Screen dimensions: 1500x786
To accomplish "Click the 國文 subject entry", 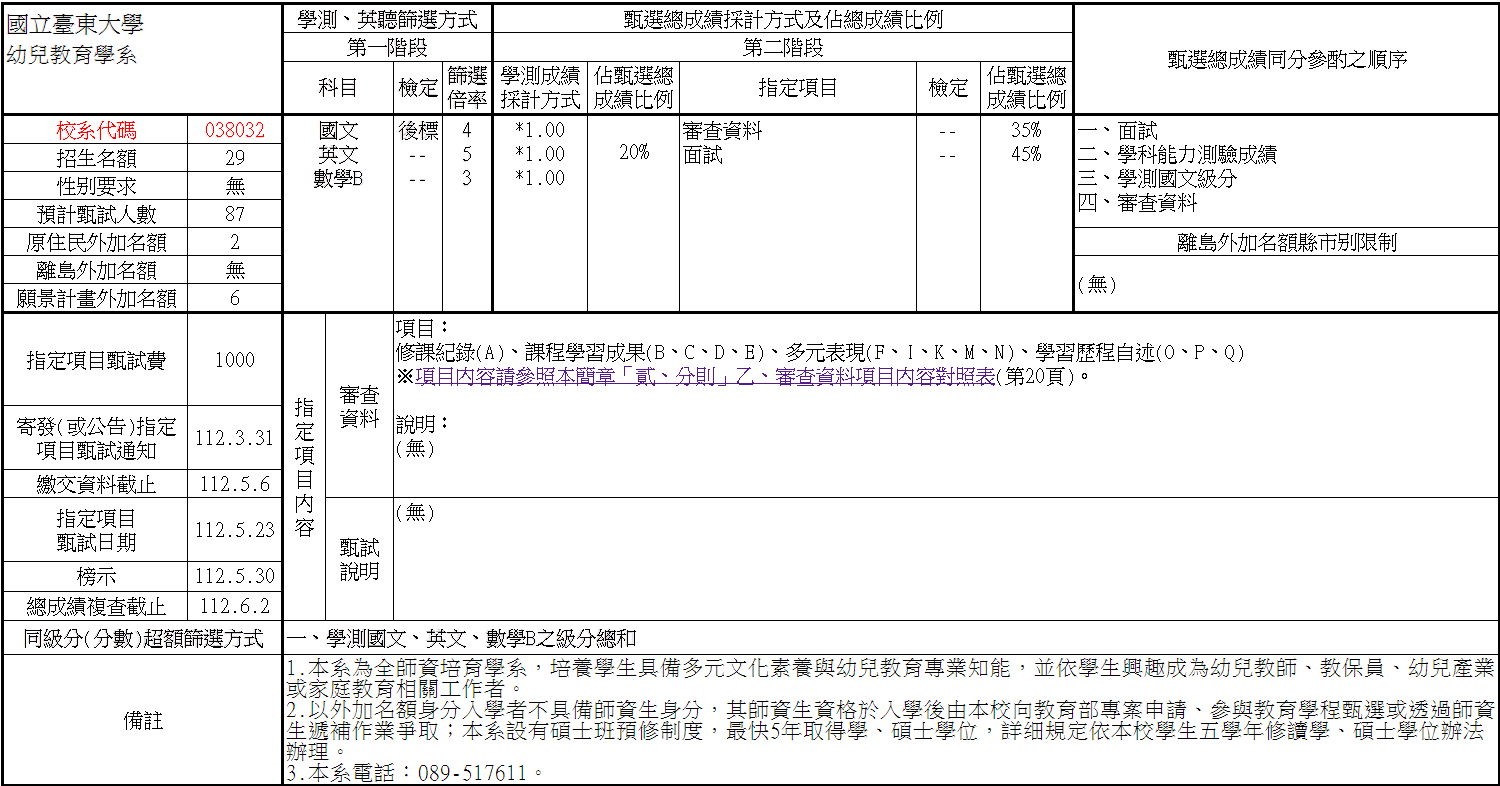I will coord(338,131).
